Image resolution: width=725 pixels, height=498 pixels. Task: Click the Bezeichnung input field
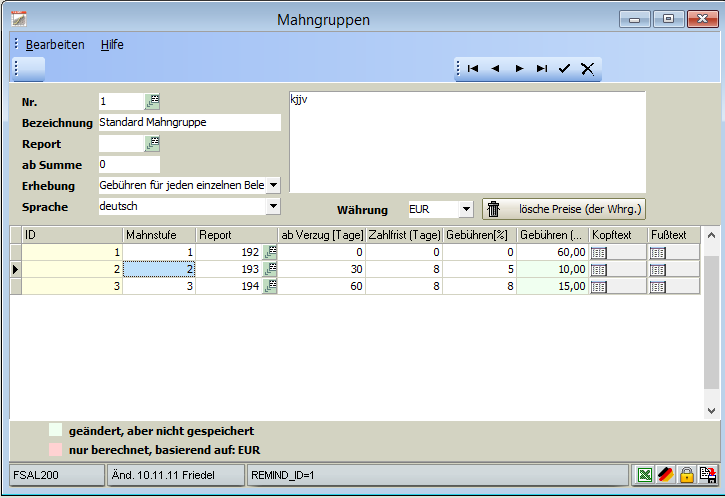click(x=190, y=123)
